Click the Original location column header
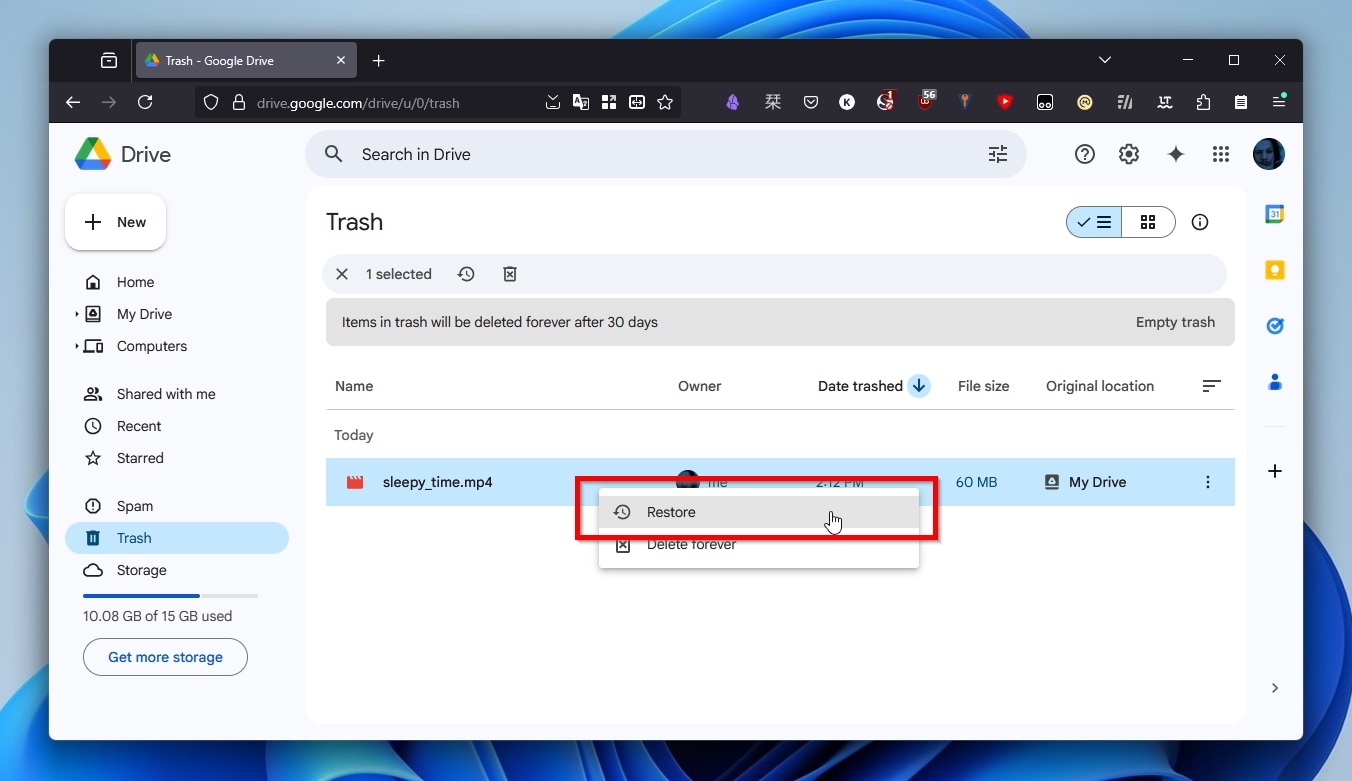 coord(1100,386)
